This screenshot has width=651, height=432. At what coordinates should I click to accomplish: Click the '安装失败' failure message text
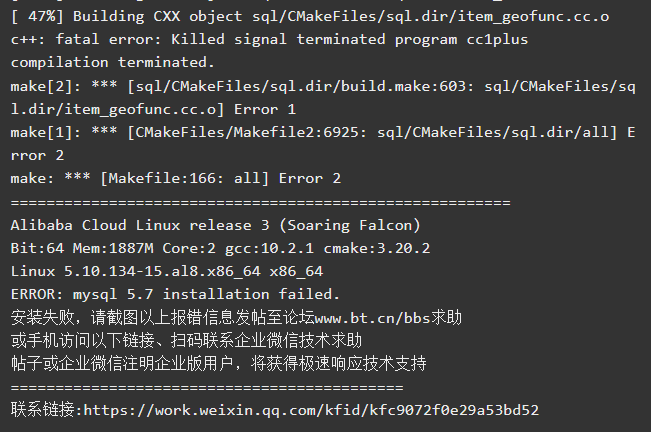(x=42, y=318)
